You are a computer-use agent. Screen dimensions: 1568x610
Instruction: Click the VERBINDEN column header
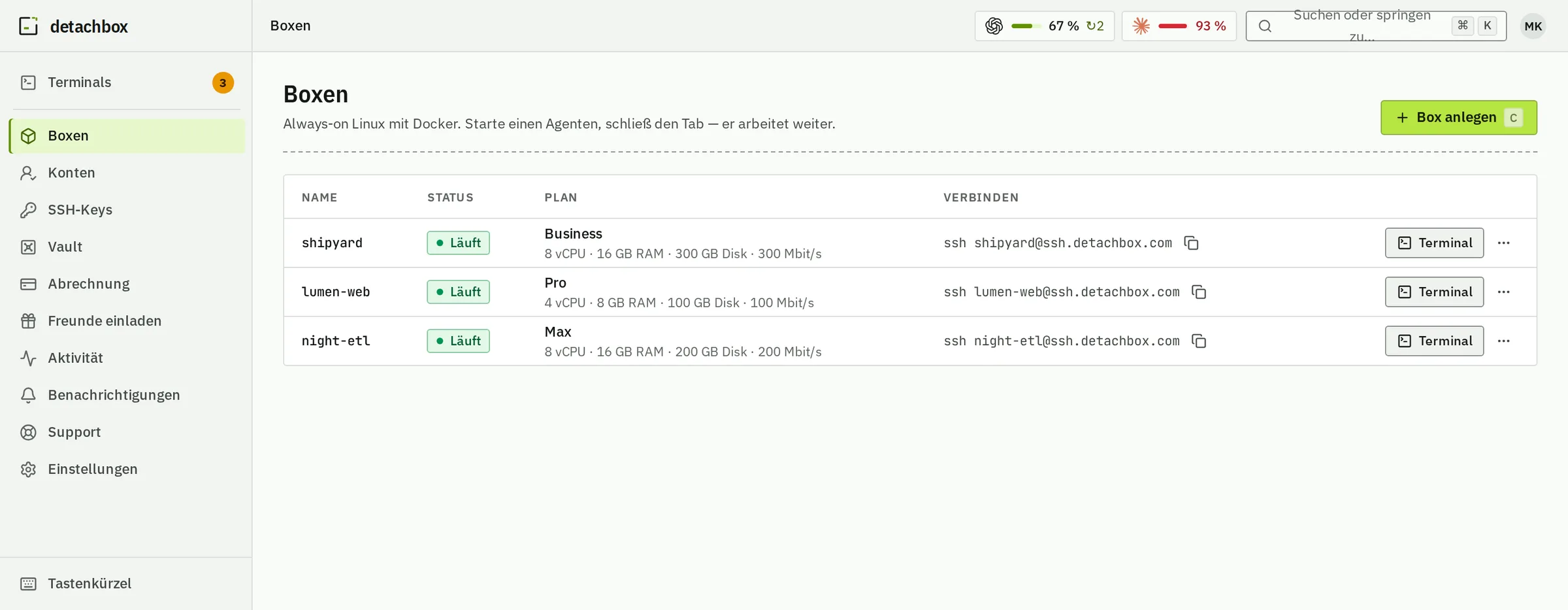(981, 197)
